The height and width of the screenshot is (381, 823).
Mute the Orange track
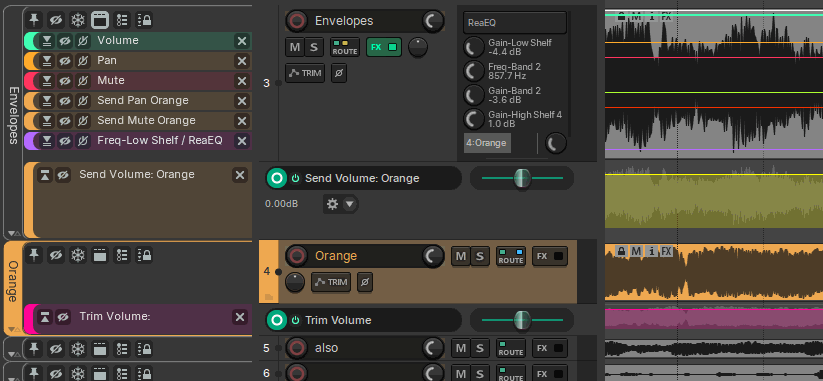coord(461,256)
